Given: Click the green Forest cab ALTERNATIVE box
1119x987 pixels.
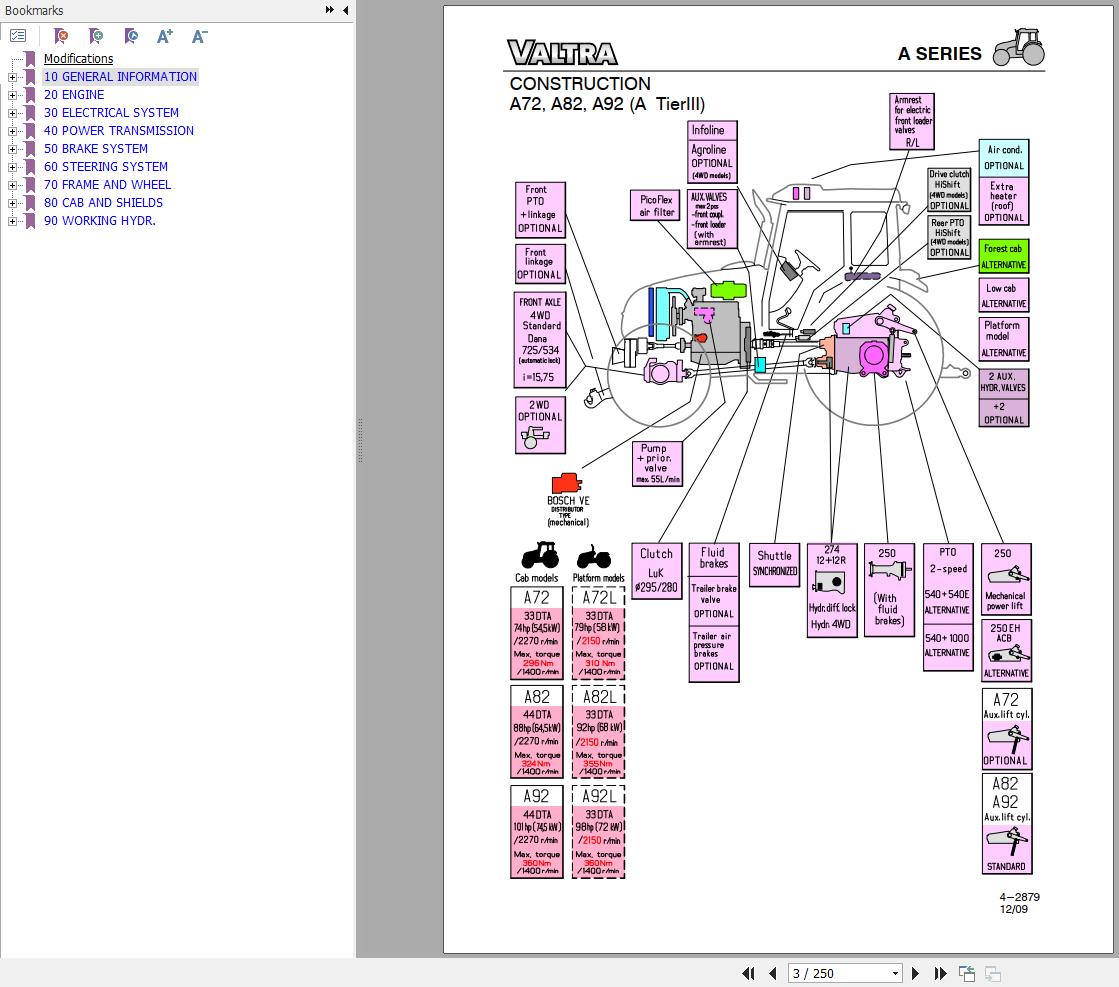Looking at the screenshot, I should click(1003, 256).
